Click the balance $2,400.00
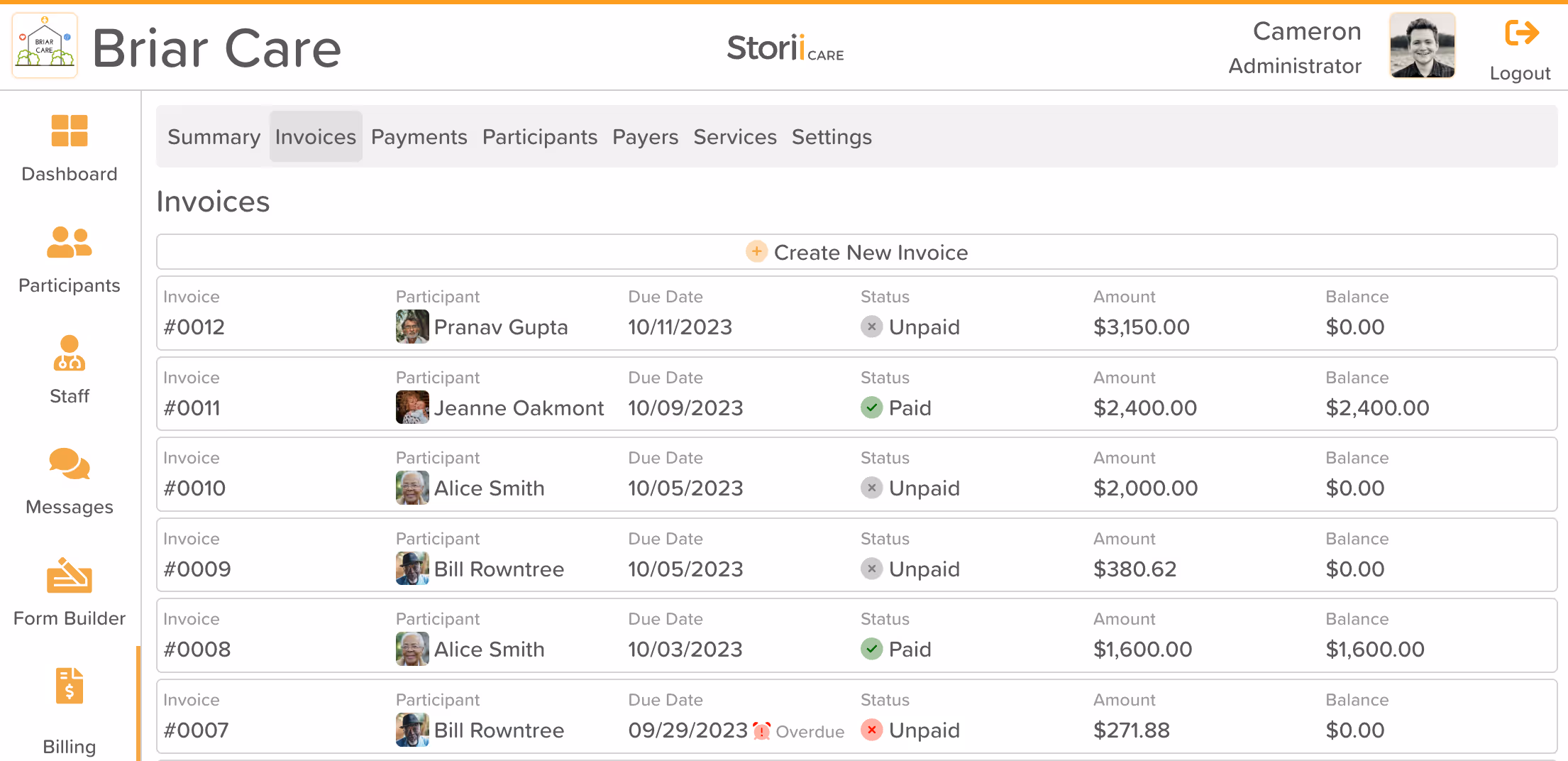 coord(1378,407)
